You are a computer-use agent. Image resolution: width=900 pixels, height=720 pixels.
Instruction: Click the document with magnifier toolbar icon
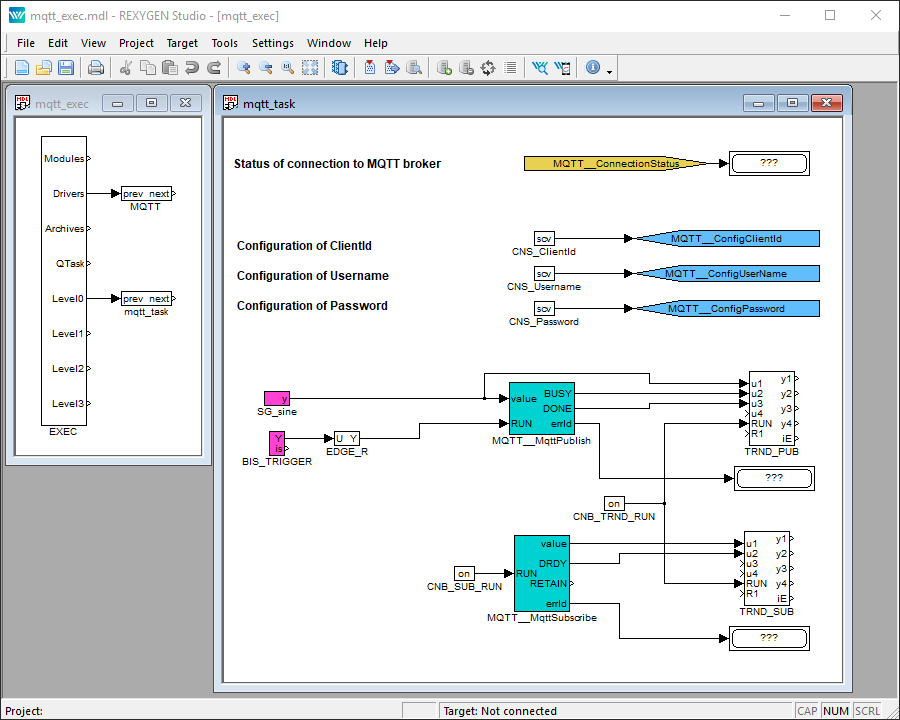414,68
